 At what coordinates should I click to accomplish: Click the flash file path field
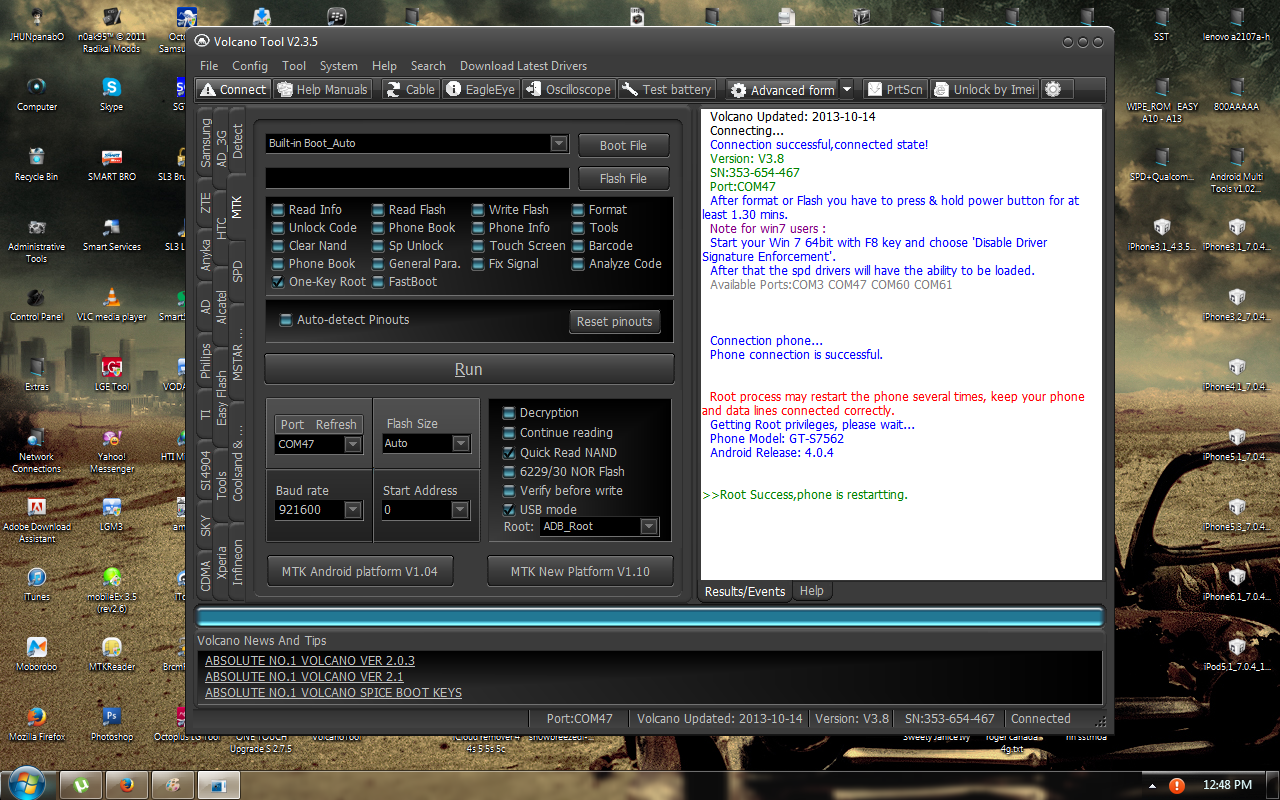417,178
